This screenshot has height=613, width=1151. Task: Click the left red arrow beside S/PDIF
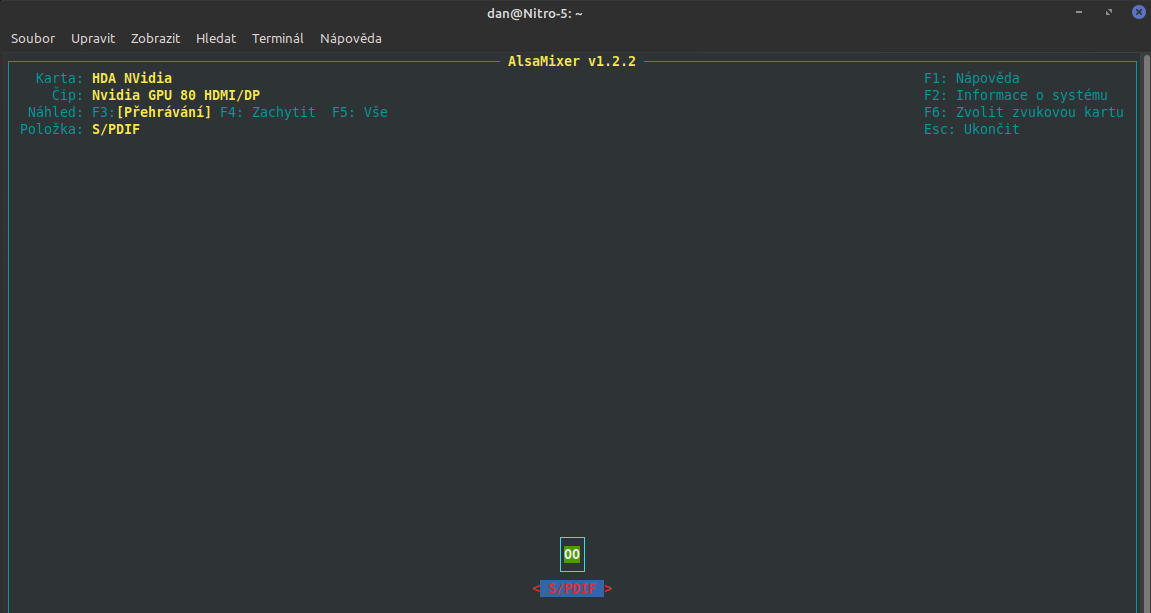tap(536, 589)
